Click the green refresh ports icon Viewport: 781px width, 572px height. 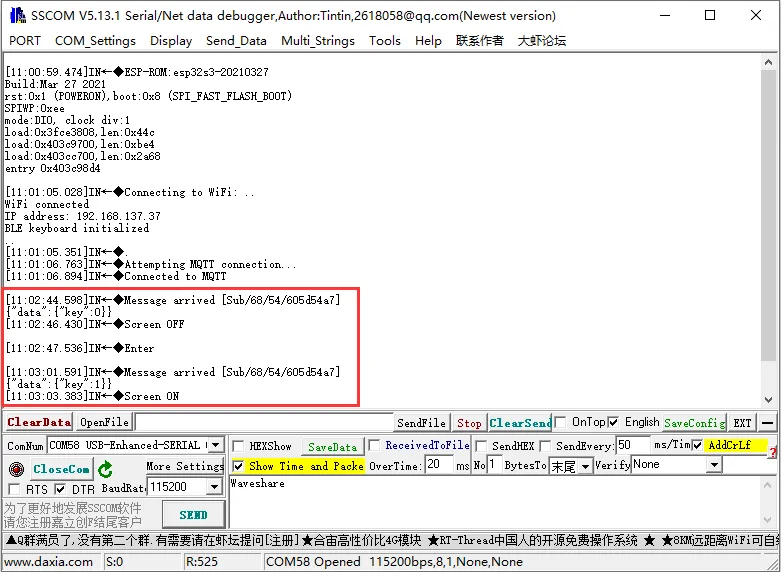105,469
